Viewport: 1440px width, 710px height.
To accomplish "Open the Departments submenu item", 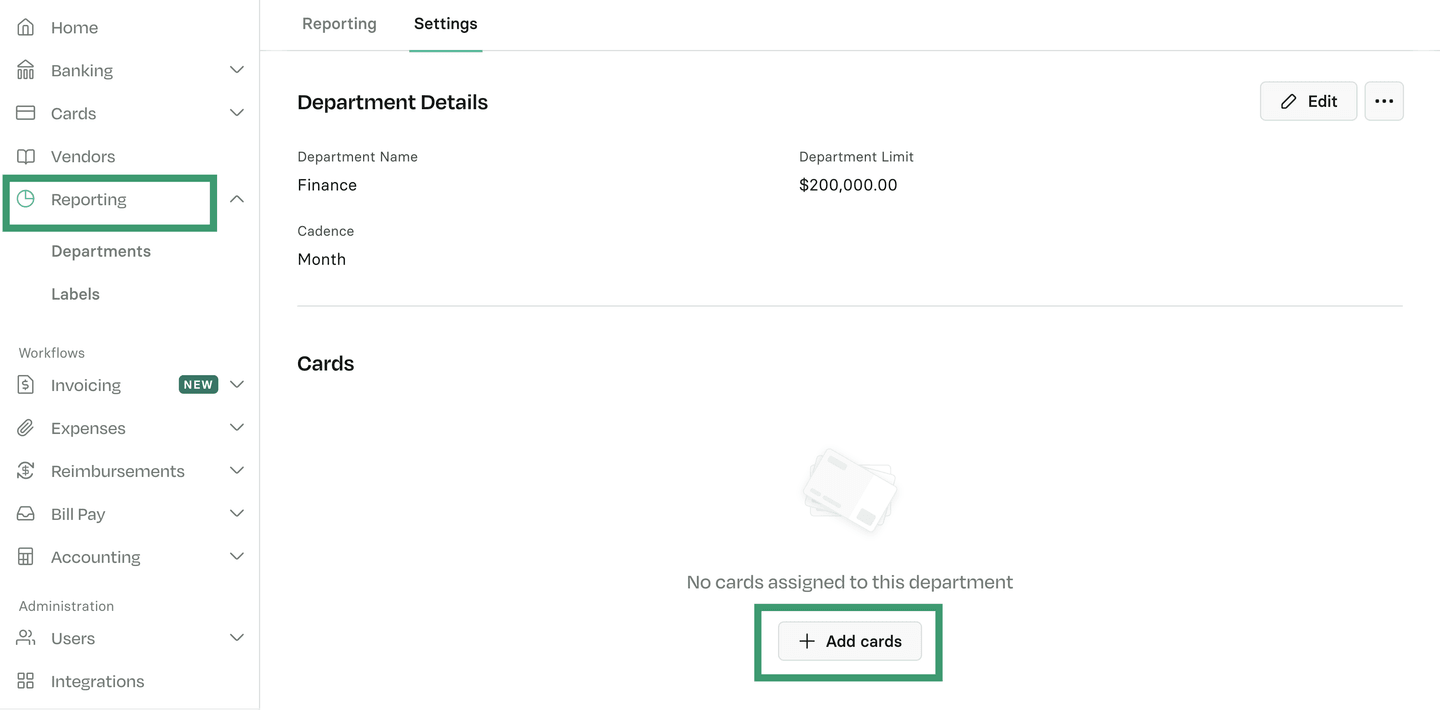I will tap(101, 251).
